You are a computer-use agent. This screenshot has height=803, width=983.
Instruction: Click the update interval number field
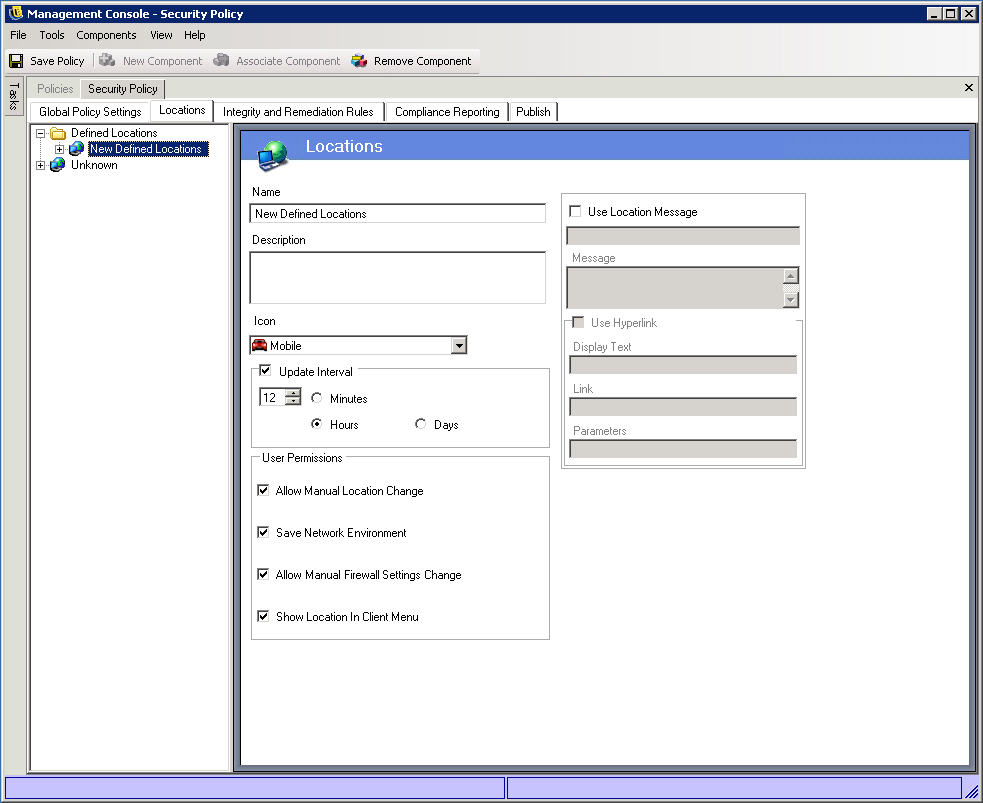click(273, 397)
